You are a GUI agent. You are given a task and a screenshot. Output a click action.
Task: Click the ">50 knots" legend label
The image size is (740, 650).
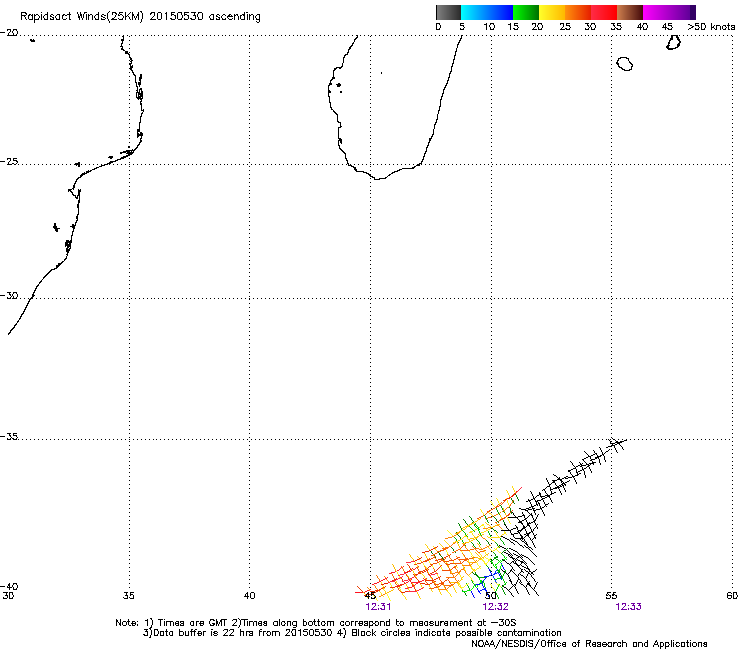(711, 27)
